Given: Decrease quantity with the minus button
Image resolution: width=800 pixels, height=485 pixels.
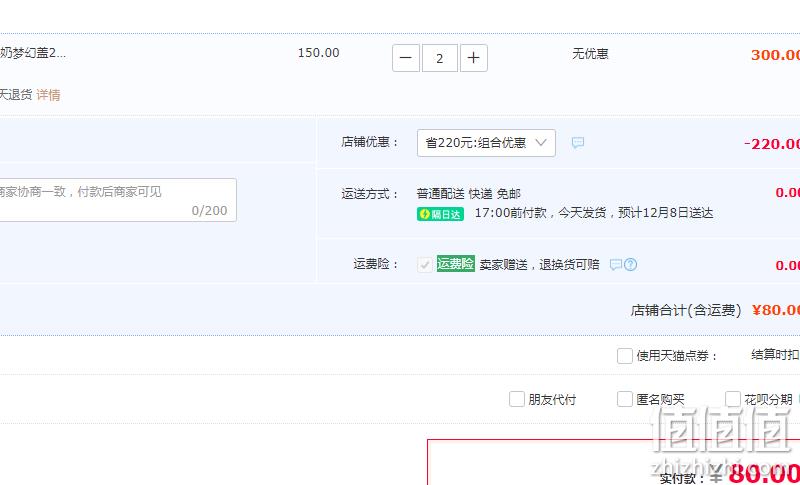Looking at the screenshot, I should [x=406, y=58].
